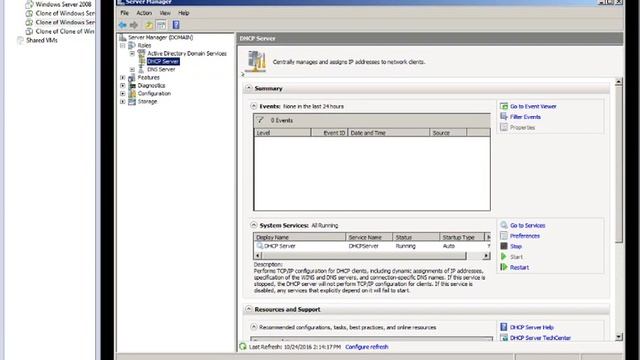
Task: Click the Preferences link
Action: (x=524, y=236)
